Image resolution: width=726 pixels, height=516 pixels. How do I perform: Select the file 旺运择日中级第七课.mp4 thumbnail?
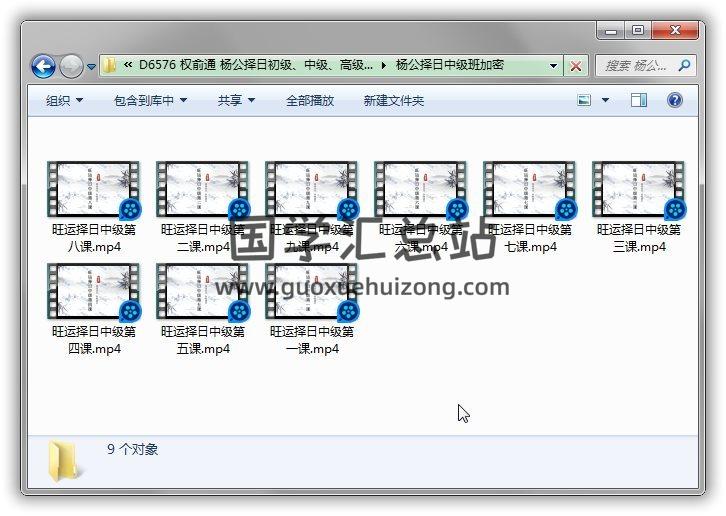coord(529,189)
